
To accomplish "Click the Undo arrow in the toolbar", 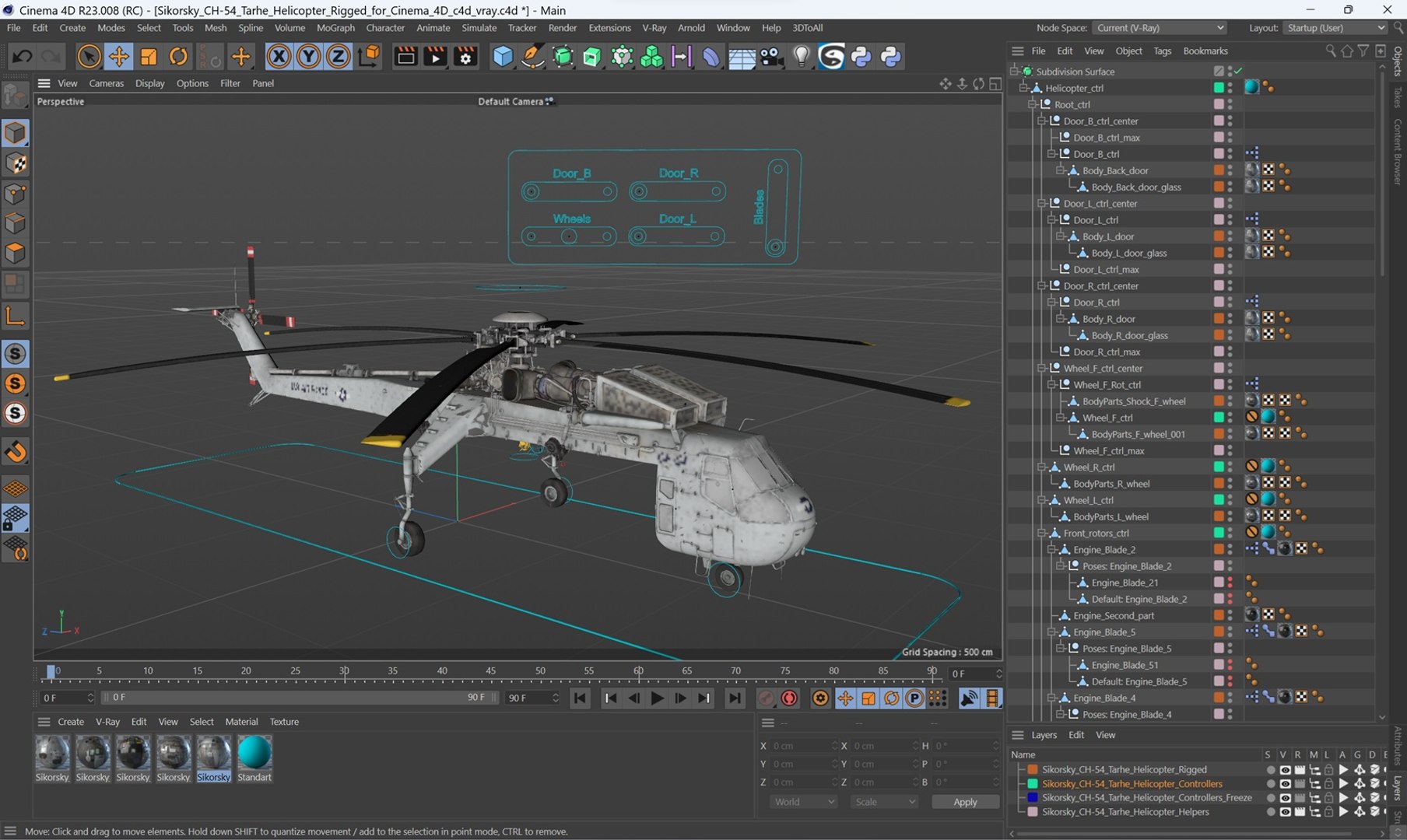I will (x=22, y=56).
